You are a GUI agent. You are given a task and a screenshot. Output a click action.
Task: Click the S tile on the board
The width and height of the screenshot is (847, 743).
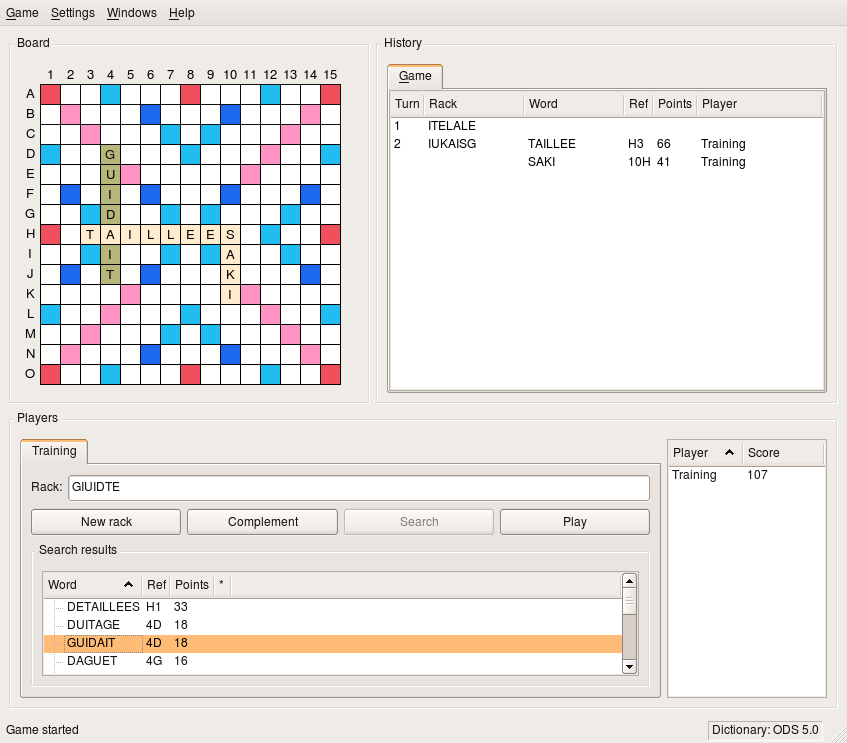pos(230,234)
